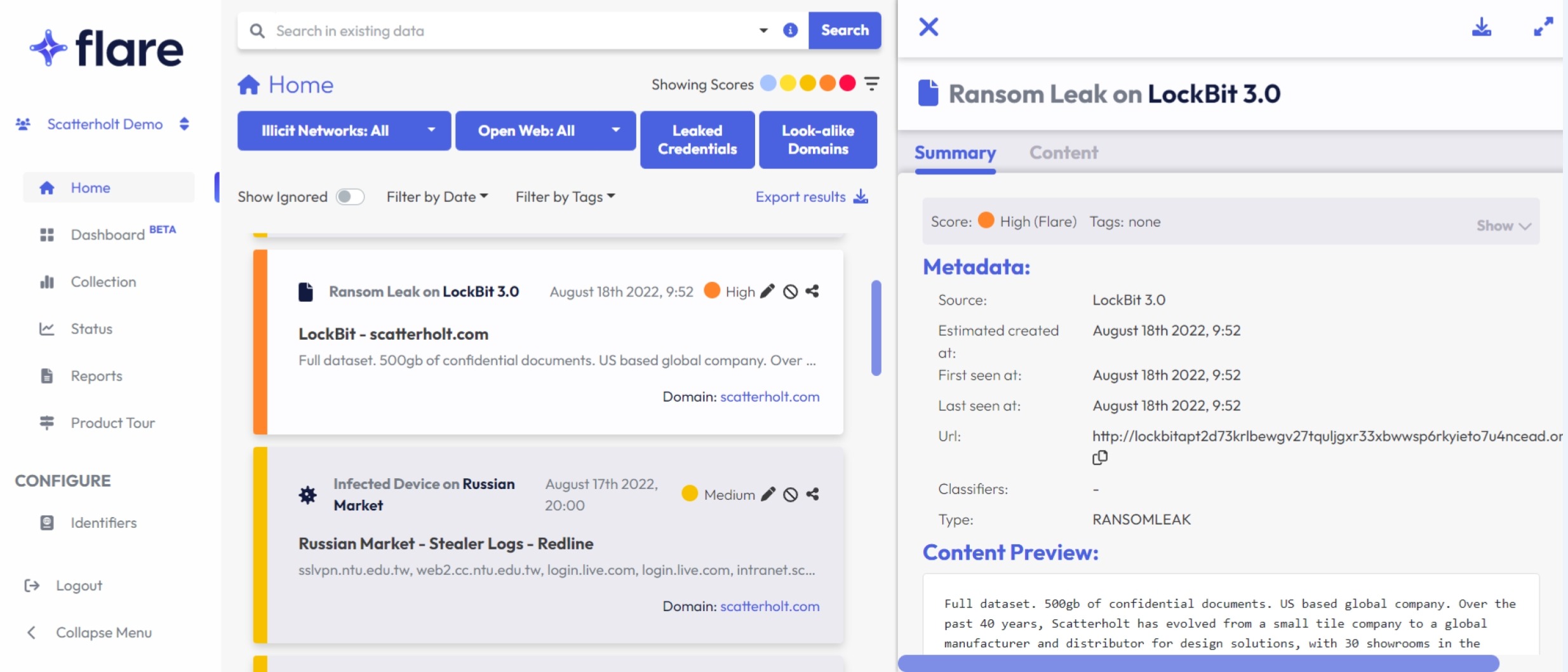Screen dimensions: 1568x672
Task: Share the Russian Market infected device entry
Action: click(812, 494)
